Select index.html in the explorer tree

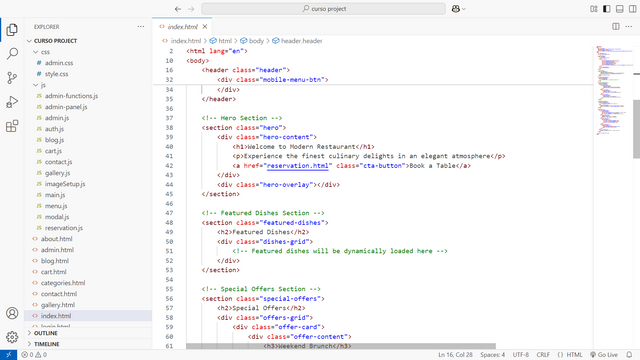coord(88,316)
